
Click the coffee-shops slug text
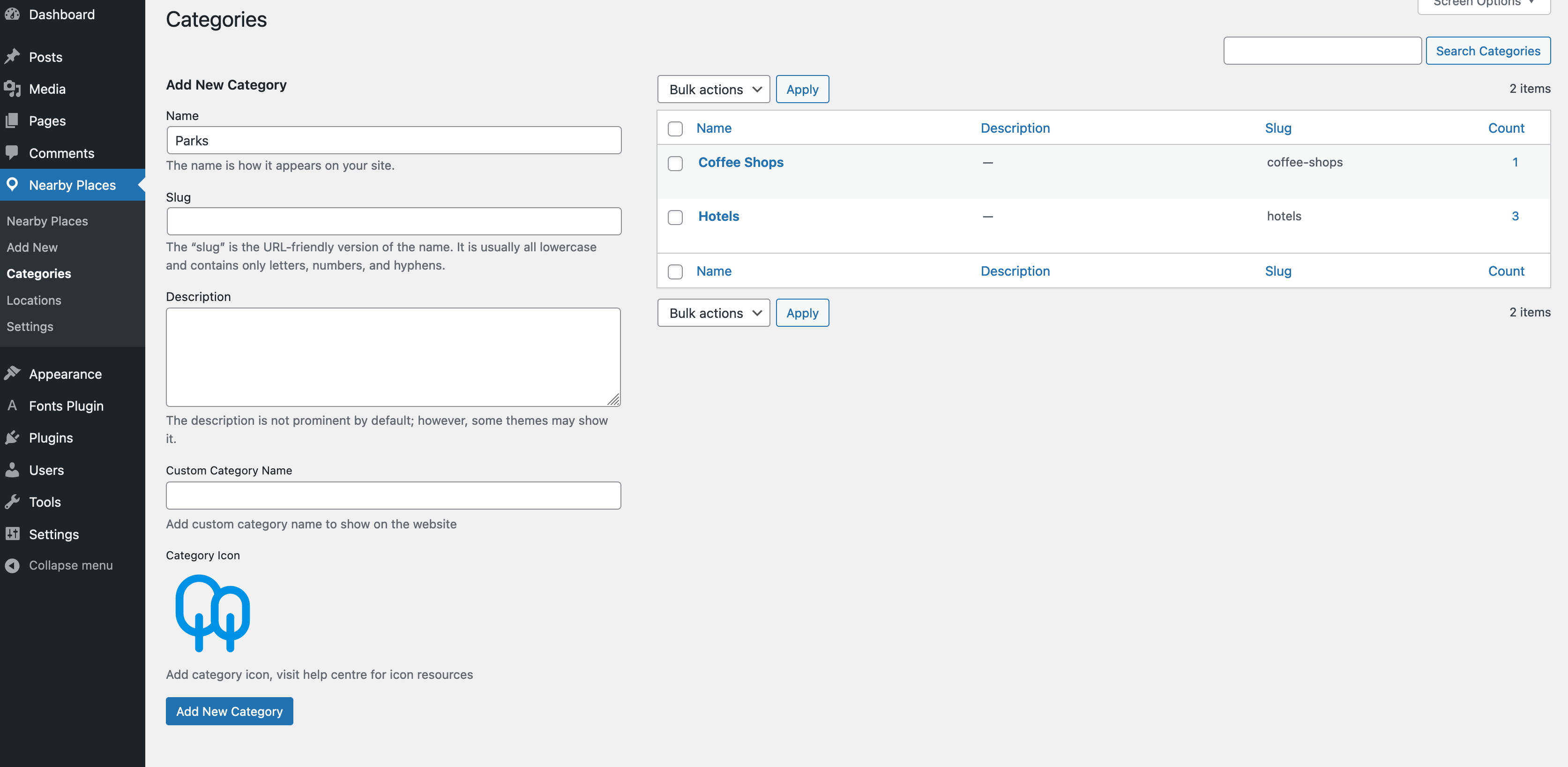tap(1305, 162)
